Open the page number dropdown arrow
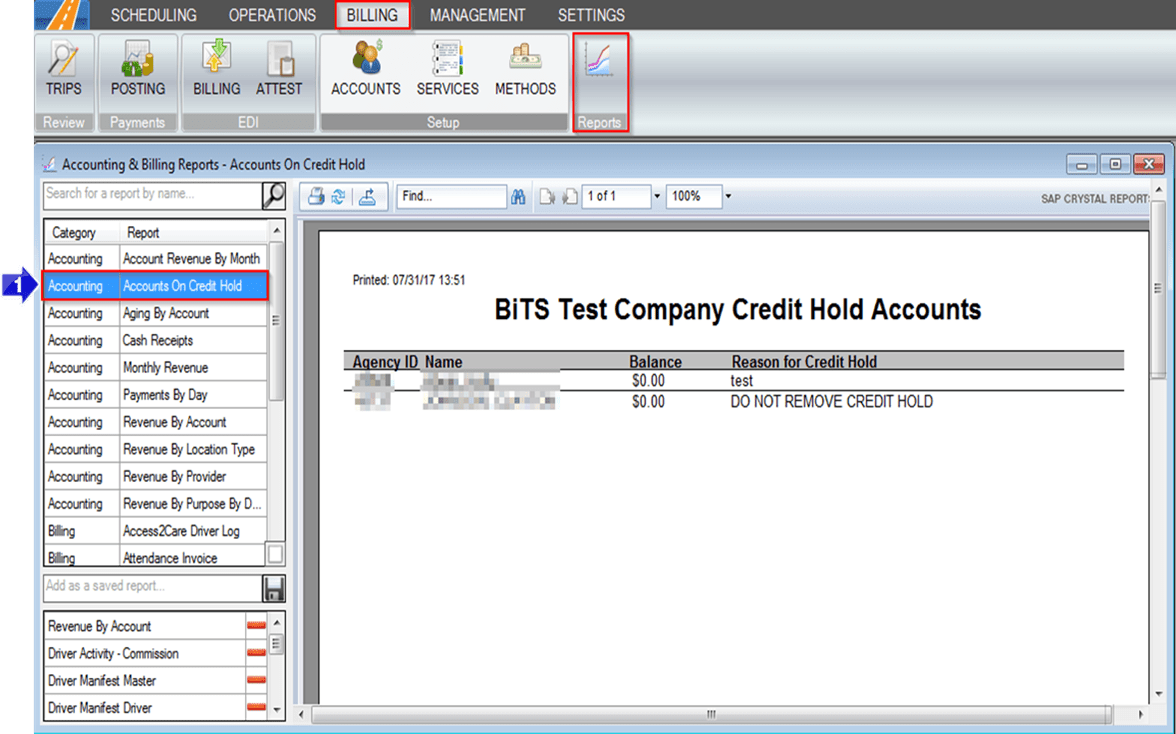 pos(656,196)
